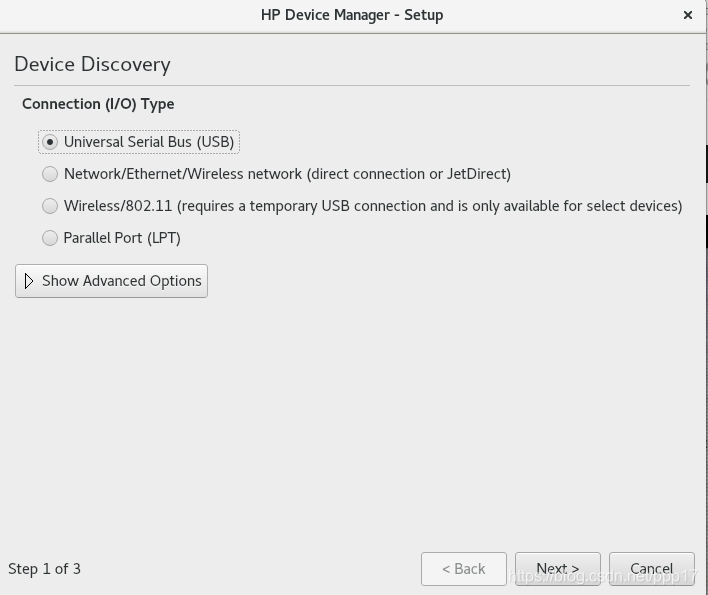Click the HP Device Manager - Setup title

tap(352, 15)
